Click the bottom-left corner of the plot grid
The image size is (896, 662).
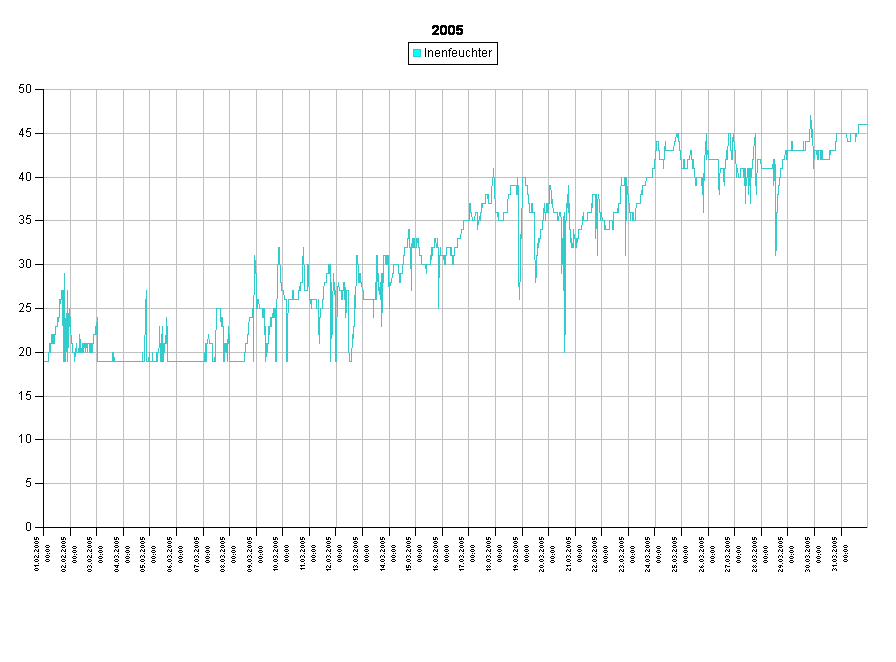click(x=44, y=526)
